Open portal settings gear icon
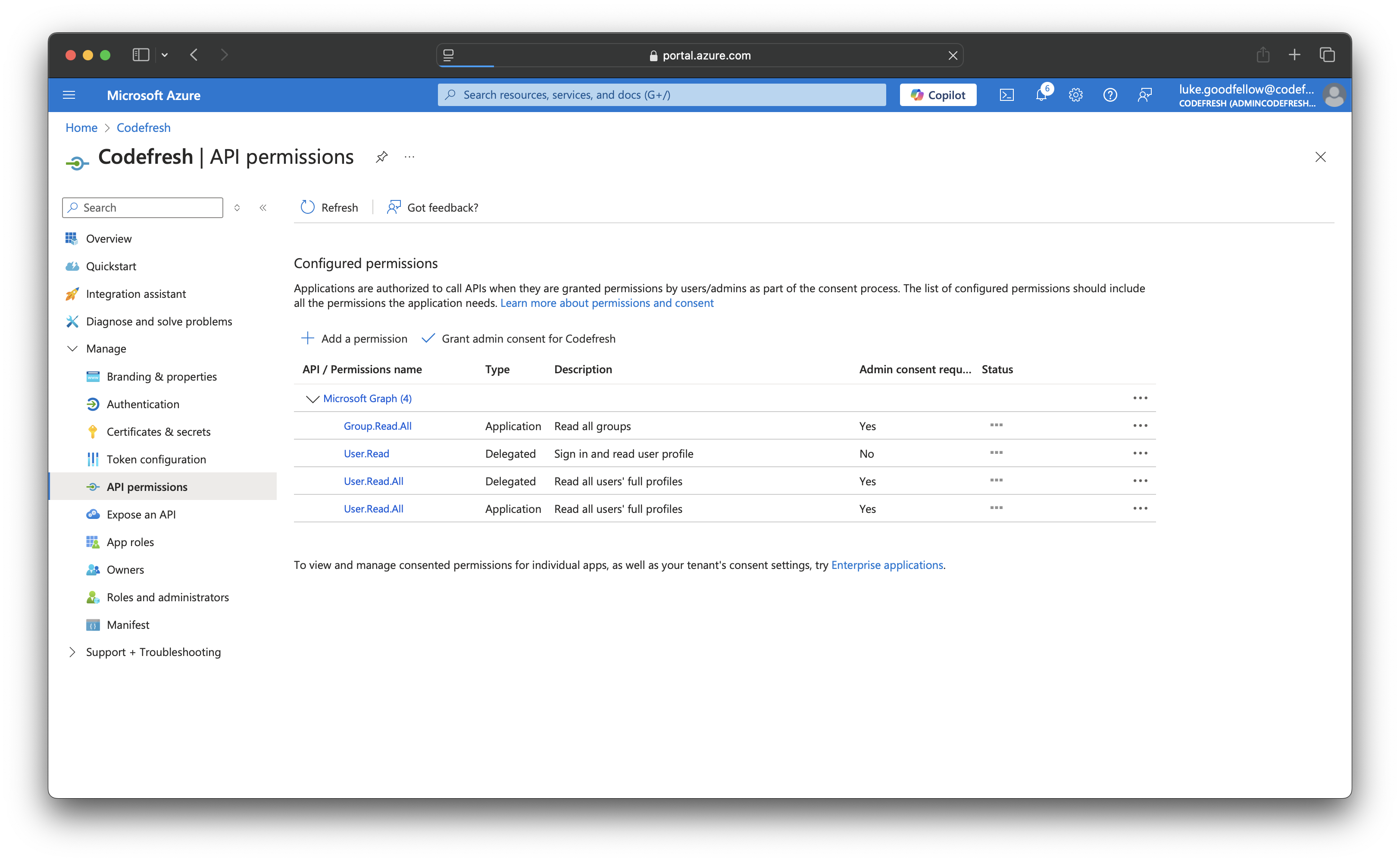 pos(1076,95)
